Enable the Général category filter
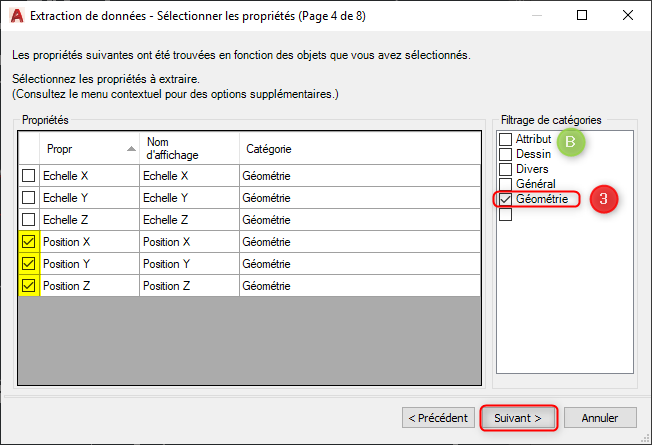Image resolution: width=652 pixels, height=445 pixels. point(506,184)
